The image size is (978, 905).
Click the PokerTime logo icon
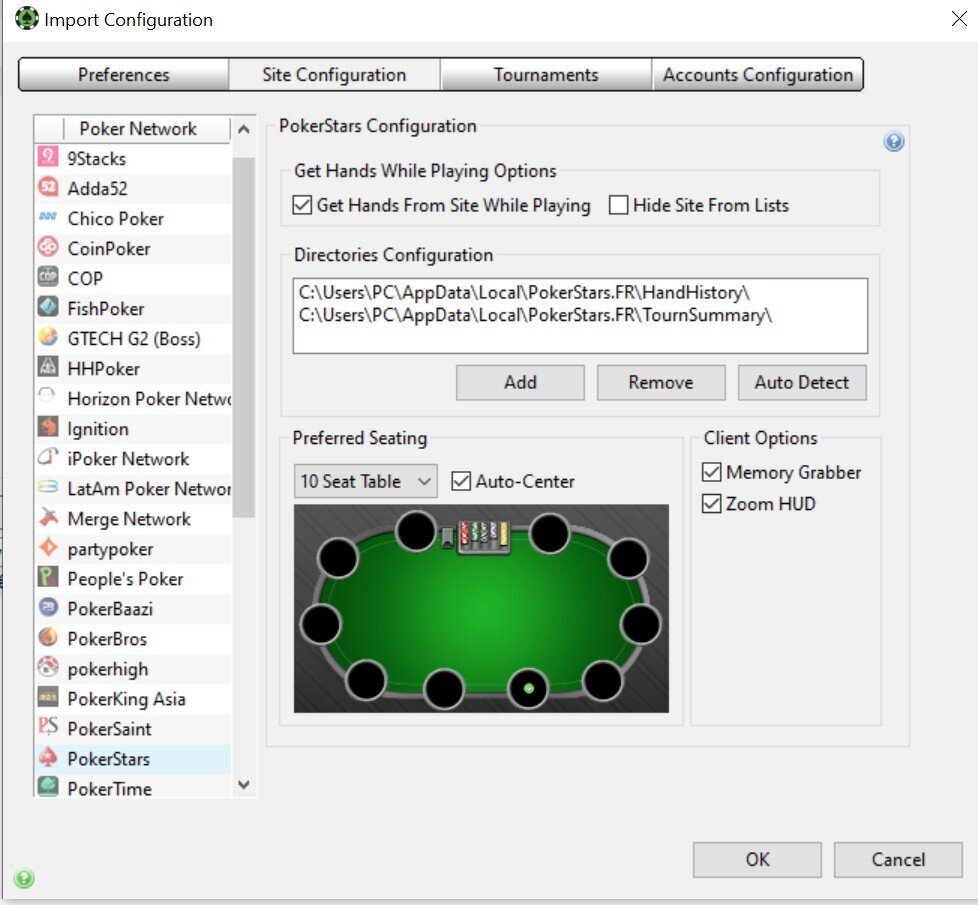48,786
